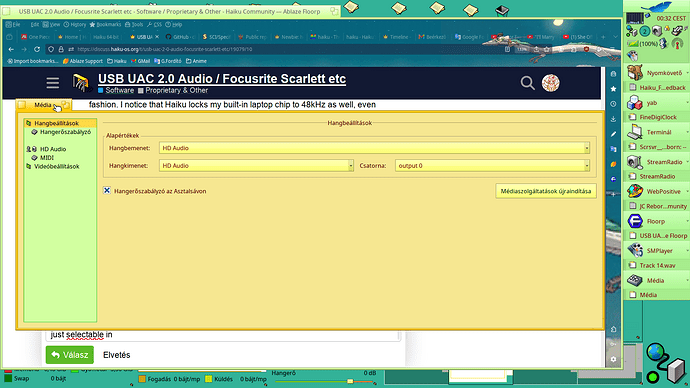The height and width of the screenshot is (388, 690).
Task: Open the user avatar menu
Action: tap(551, 83)
